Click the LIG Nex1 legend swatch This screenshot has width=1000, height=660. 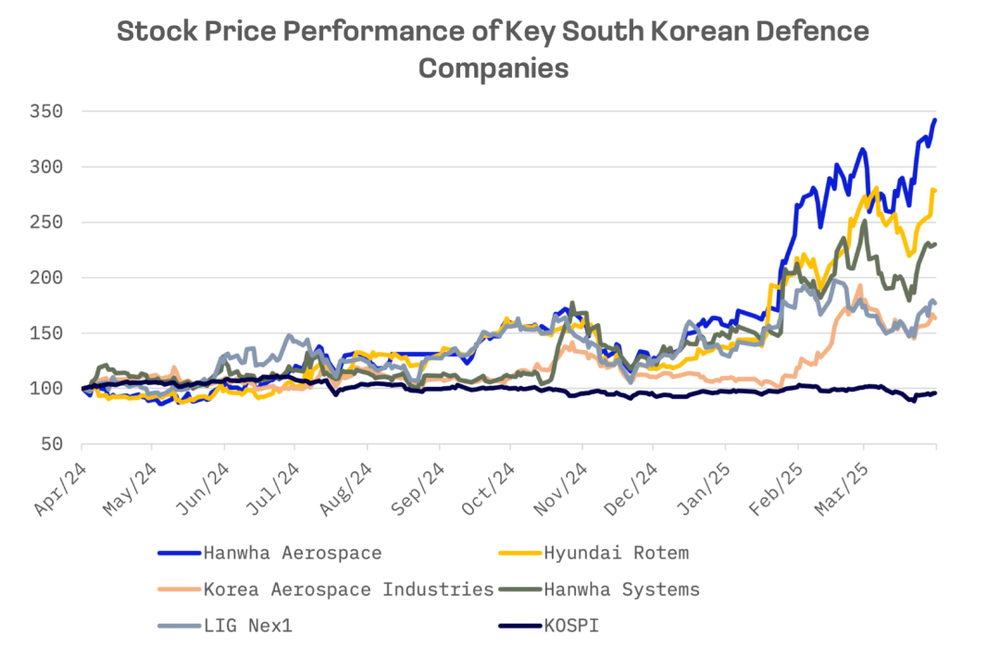point(178,627)
